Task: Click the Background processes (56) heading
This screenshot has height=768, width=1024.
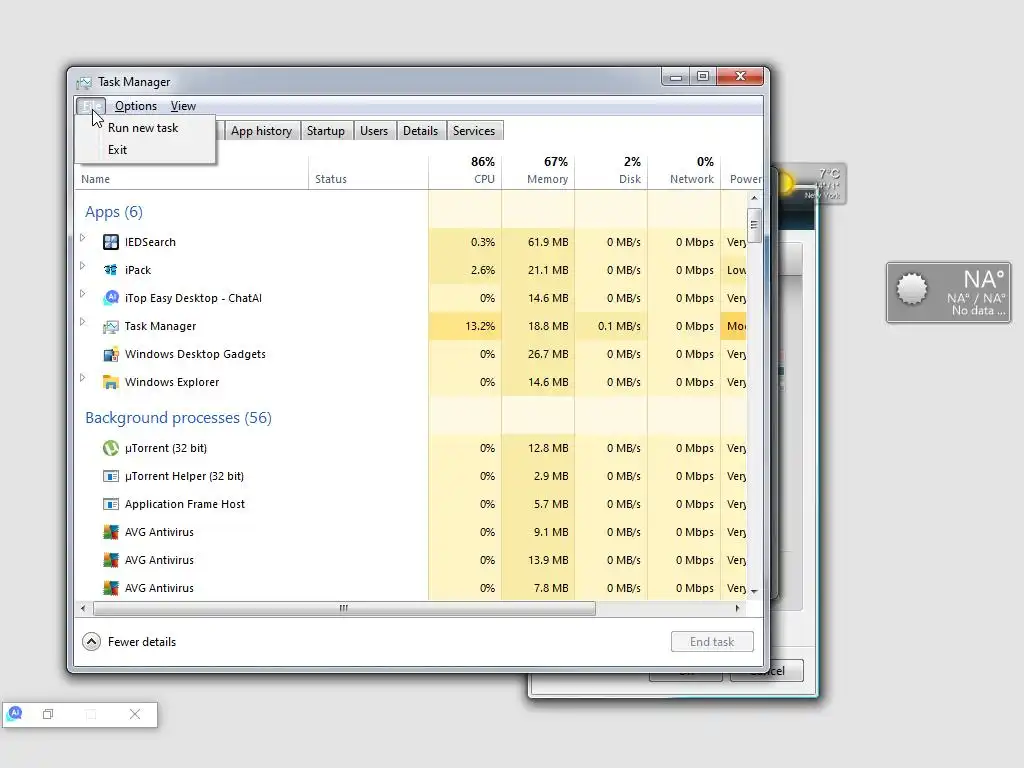Action: 178,418
